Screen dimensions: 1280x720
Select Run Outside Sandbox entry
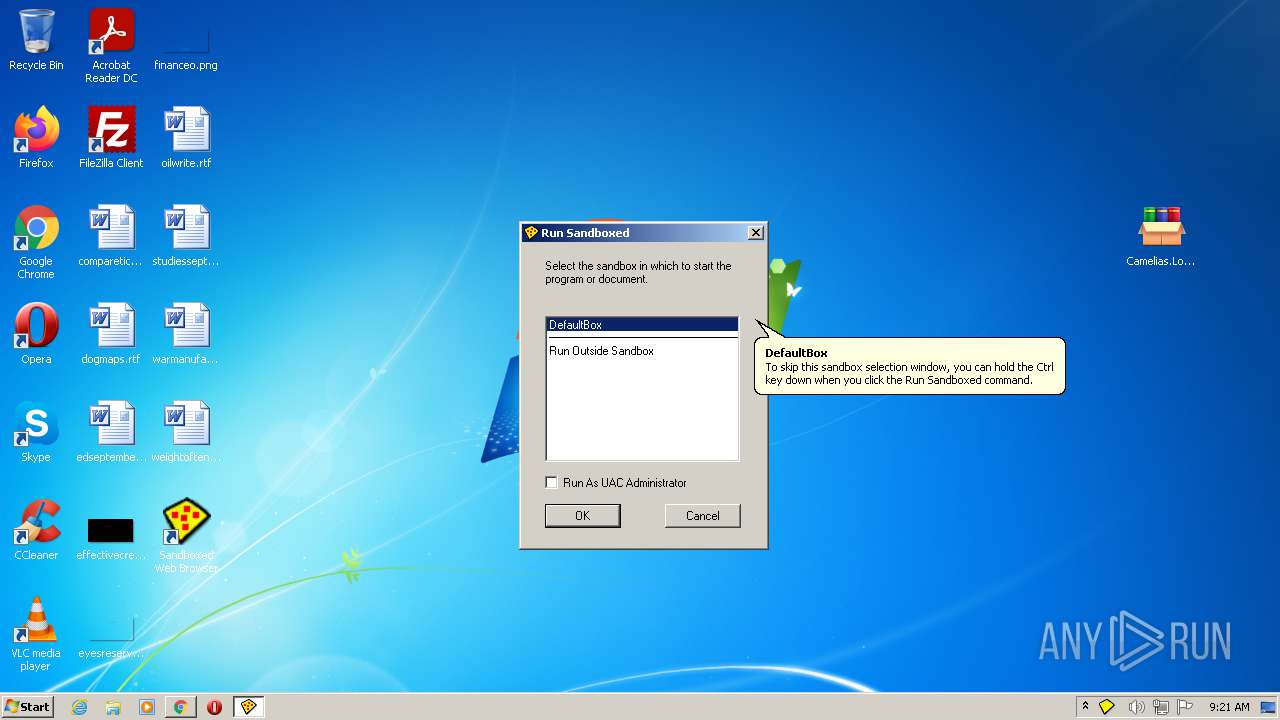pos(642,351)
